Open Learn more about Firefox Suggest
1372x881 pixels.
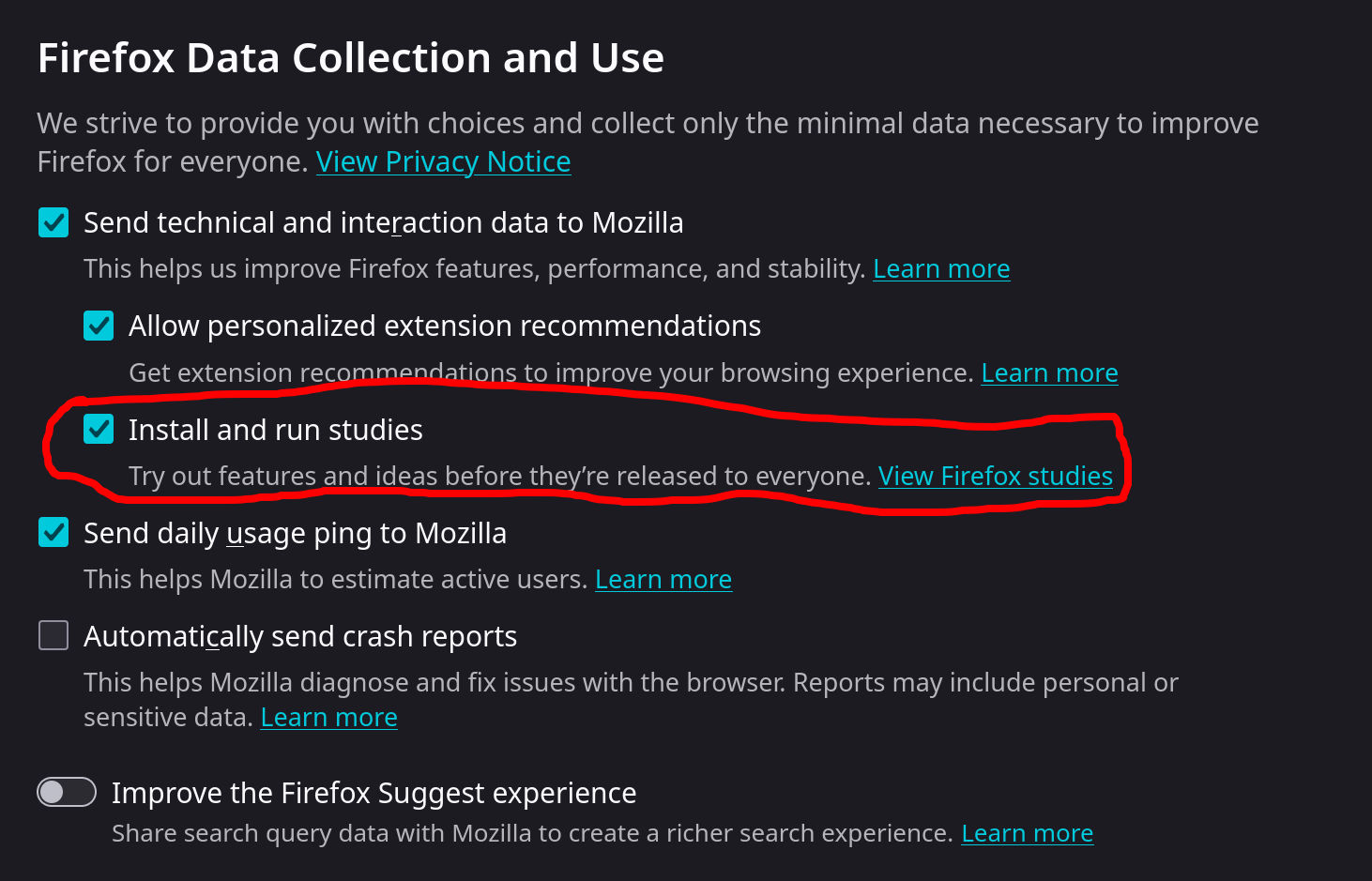[1028, 833]
